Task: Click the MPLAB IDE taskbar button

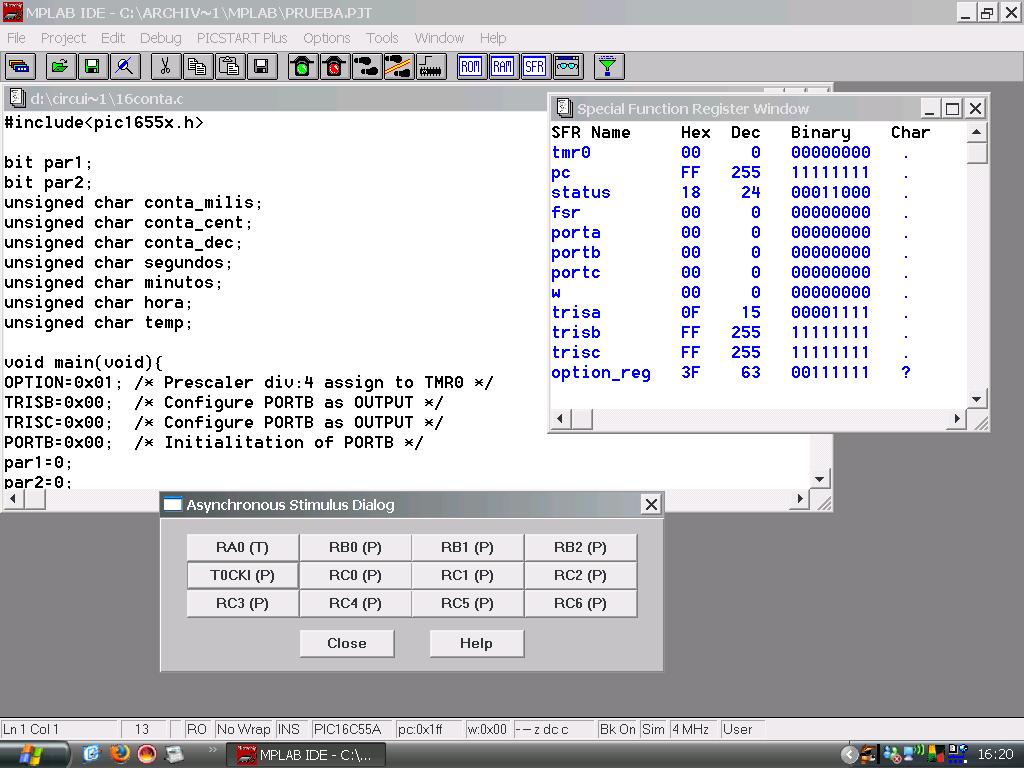Action: 305,755
